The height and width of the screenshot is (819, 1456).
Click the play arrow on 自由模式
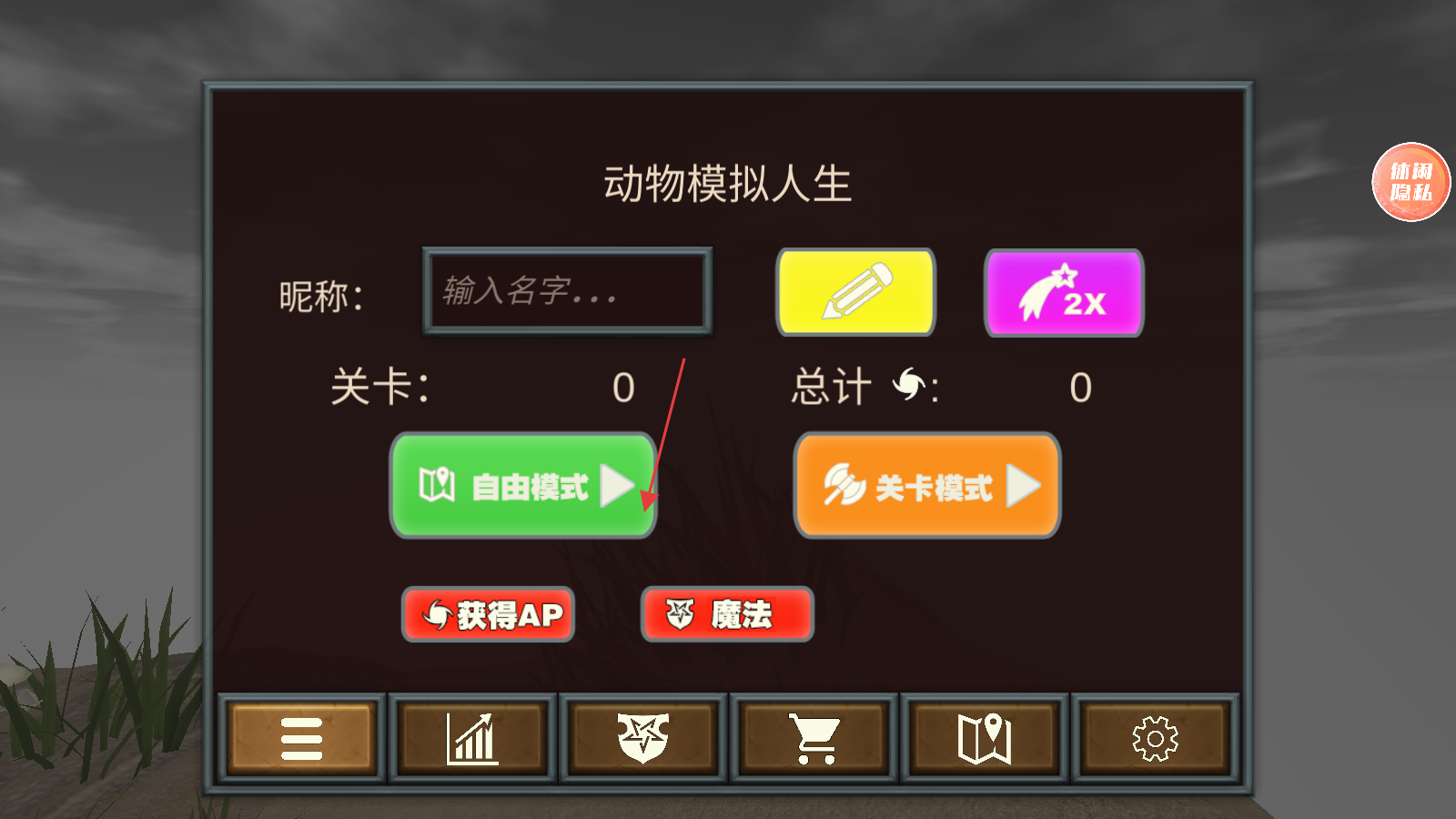pos(617,486)
